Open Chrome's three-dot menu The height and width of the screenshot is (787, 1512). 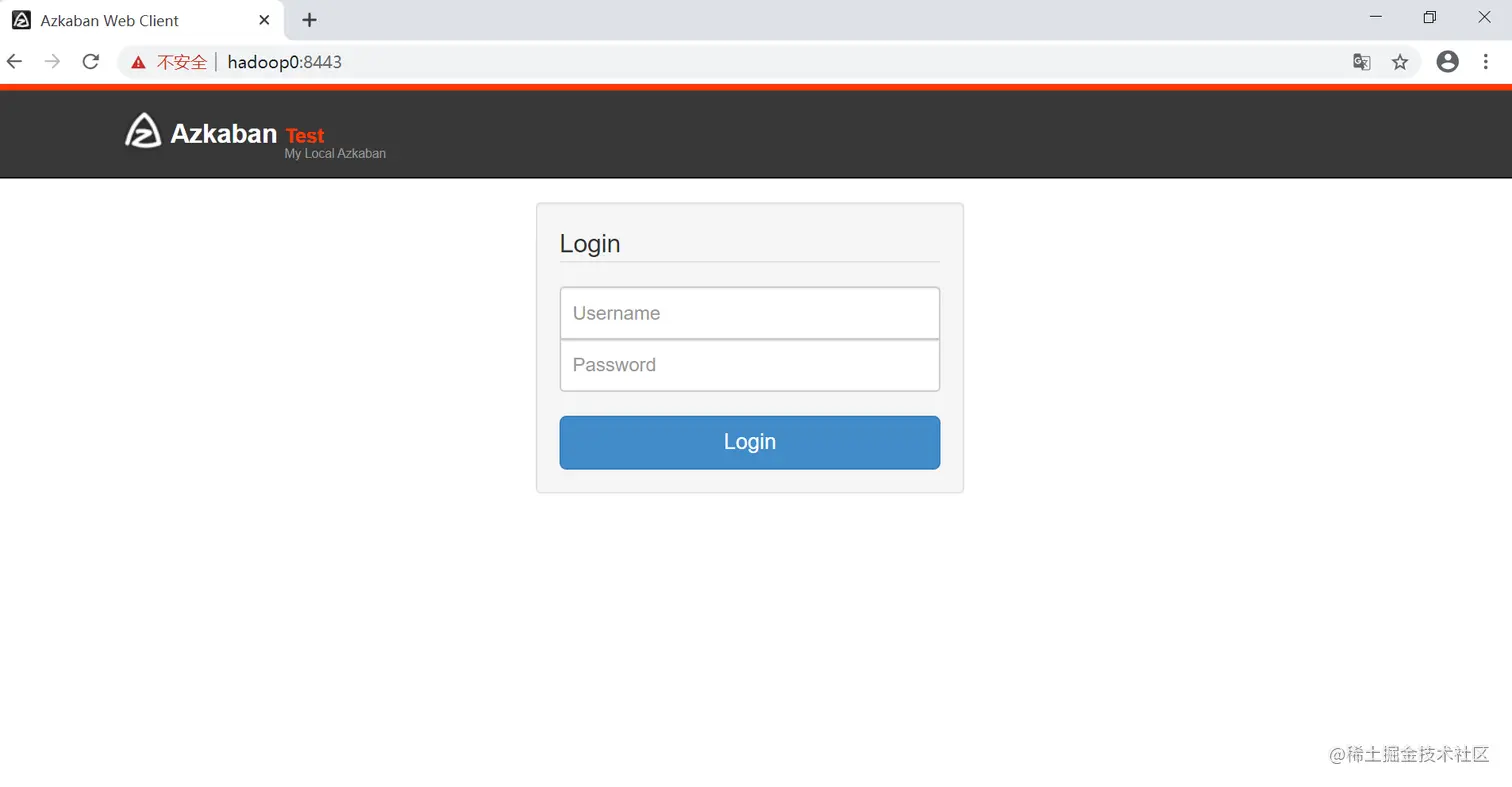point(1487,62)
